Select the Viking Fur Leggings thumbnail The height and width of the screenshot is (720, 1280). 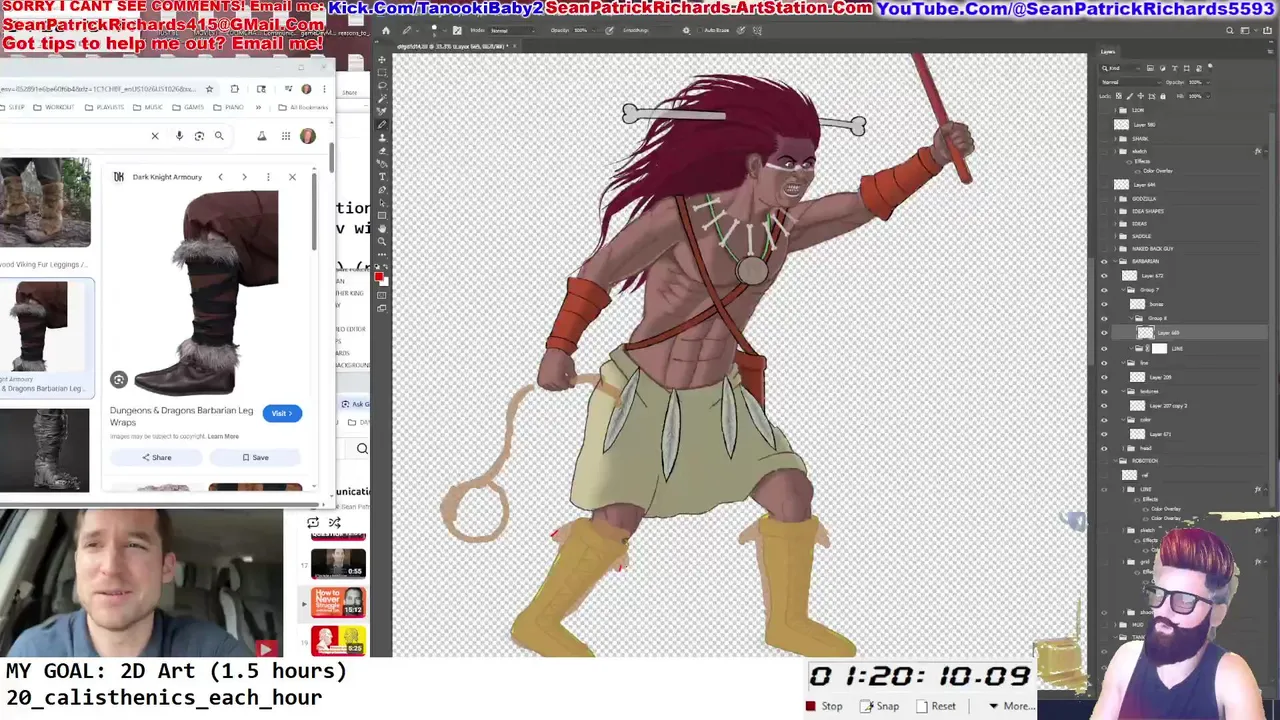[45, 202]
